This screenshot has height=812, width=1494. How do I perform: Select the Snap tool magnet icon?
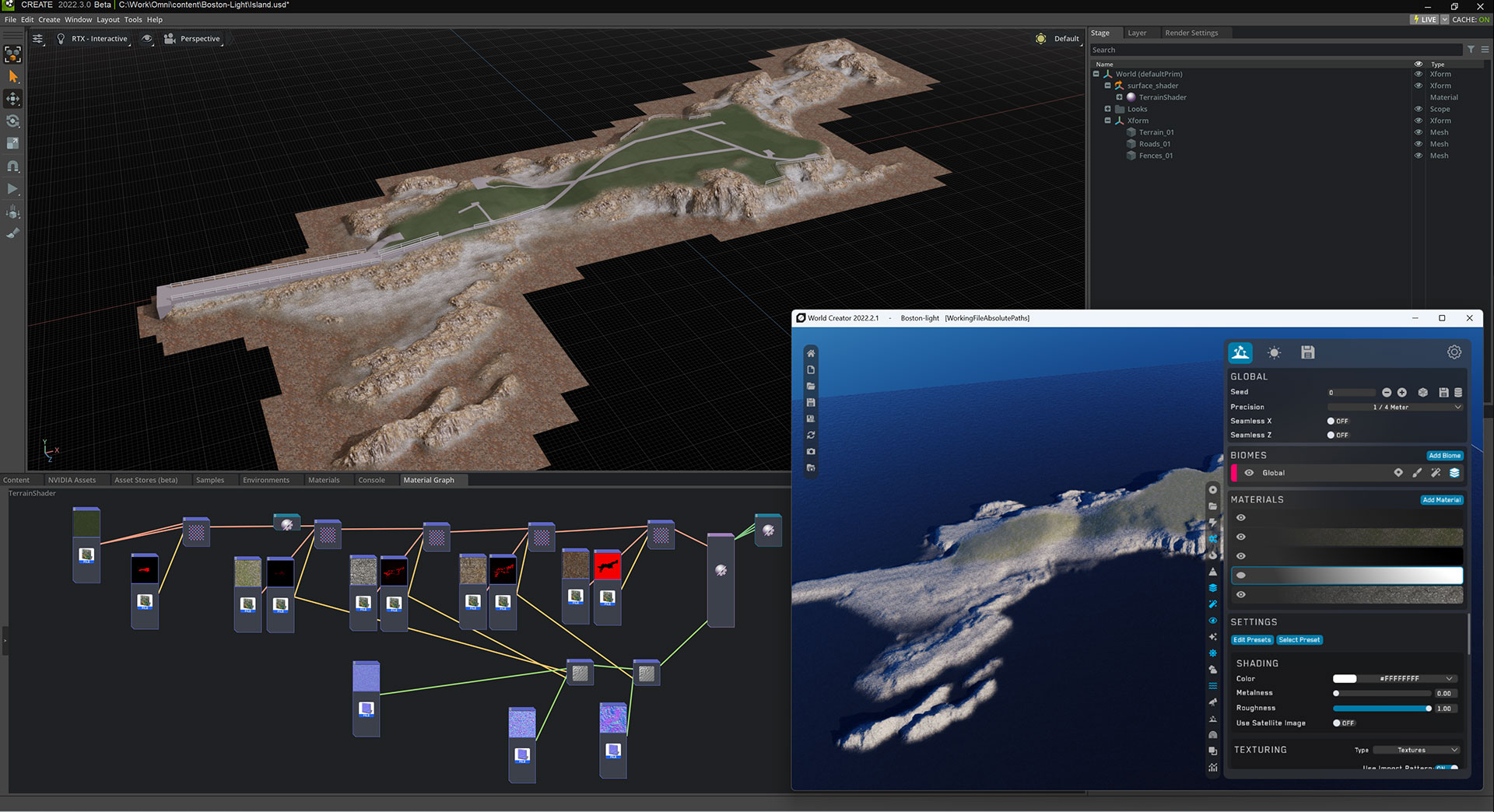point(12,166)
